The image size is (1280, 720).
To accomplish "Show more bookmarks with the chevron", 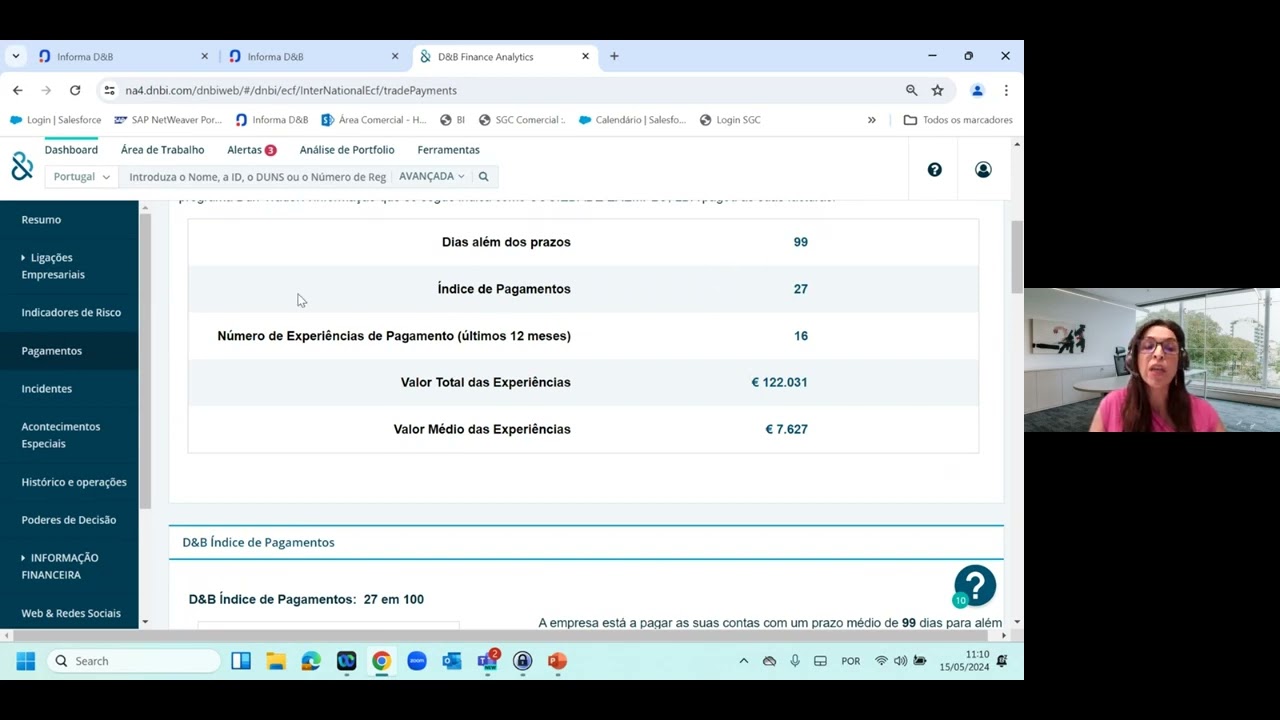I will [871, 120].
